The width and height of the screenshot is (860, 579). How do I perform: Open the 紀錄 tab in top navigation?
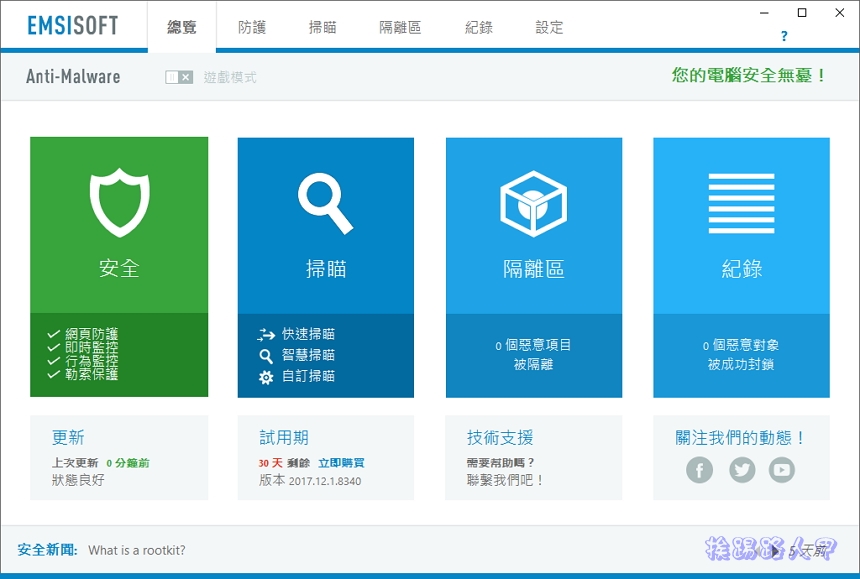pyautogui.click(x=479, y=27)
